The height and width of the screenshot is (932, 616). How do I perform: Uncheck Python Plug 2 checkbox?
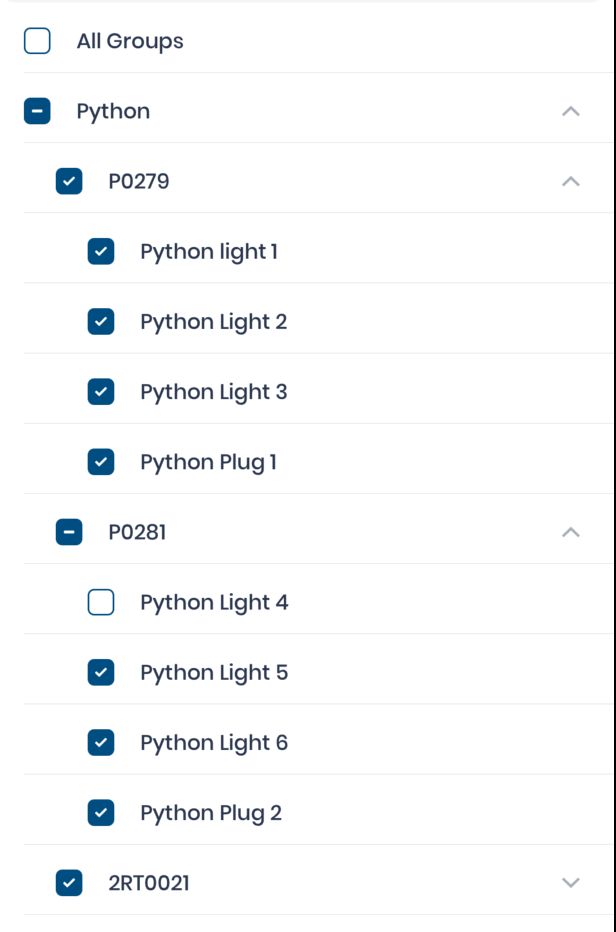[101, 812]
